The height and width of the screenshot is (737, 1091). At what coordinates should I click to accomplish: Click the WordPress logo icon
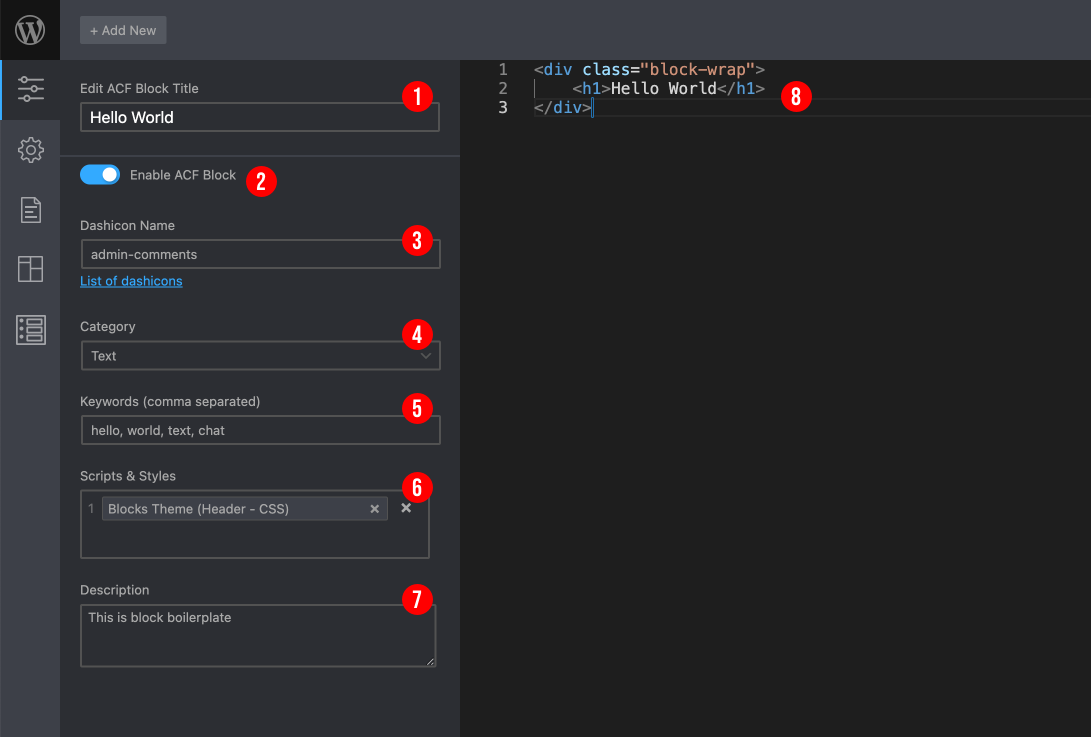coord(30,30)
